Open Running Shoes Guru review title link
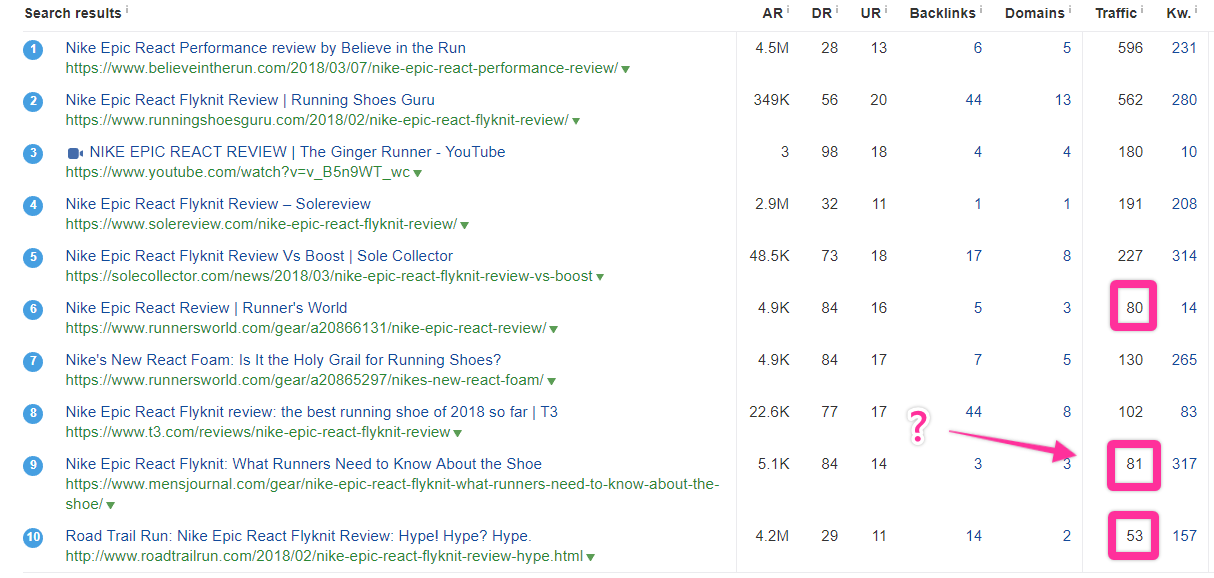The height and width of the screenshot is (578, 1214). tap(250, 100)
